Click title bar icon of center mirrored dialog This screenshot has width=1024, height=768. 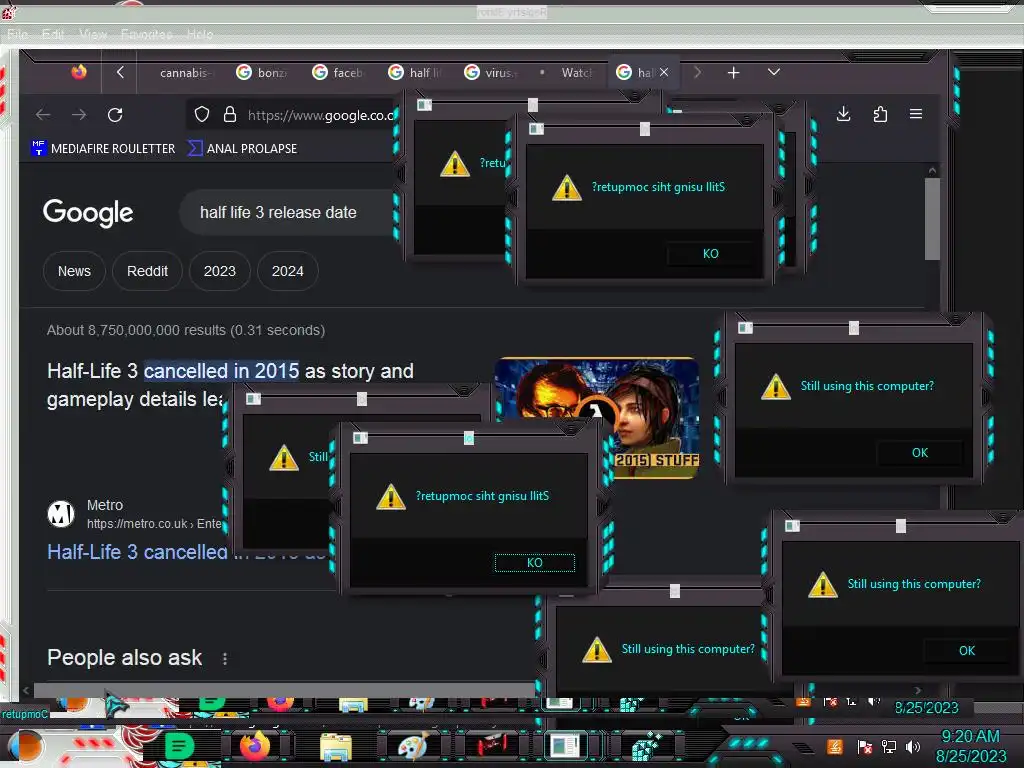click(x=360, y=438)
